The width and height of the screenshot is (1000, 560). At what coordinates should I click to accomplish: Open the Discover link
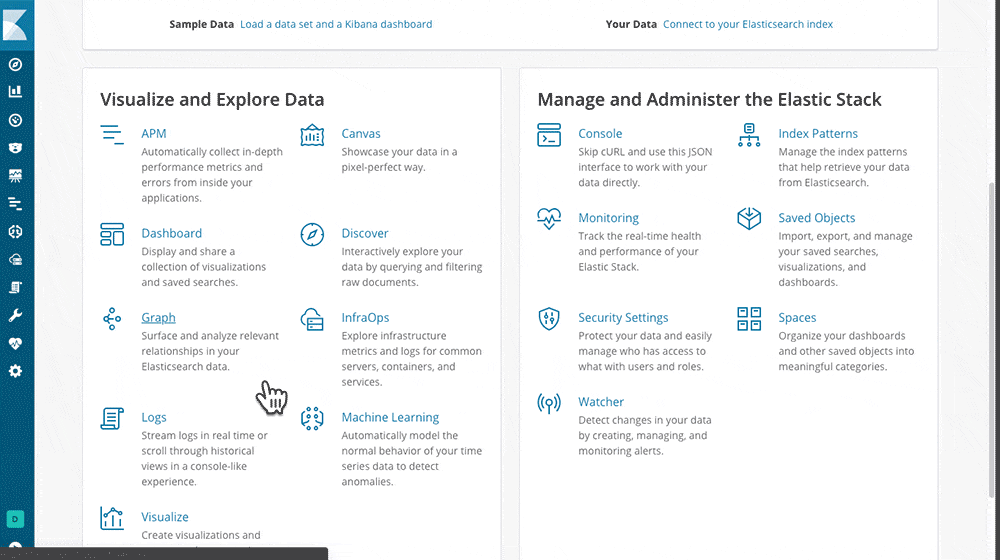(365, 233)
